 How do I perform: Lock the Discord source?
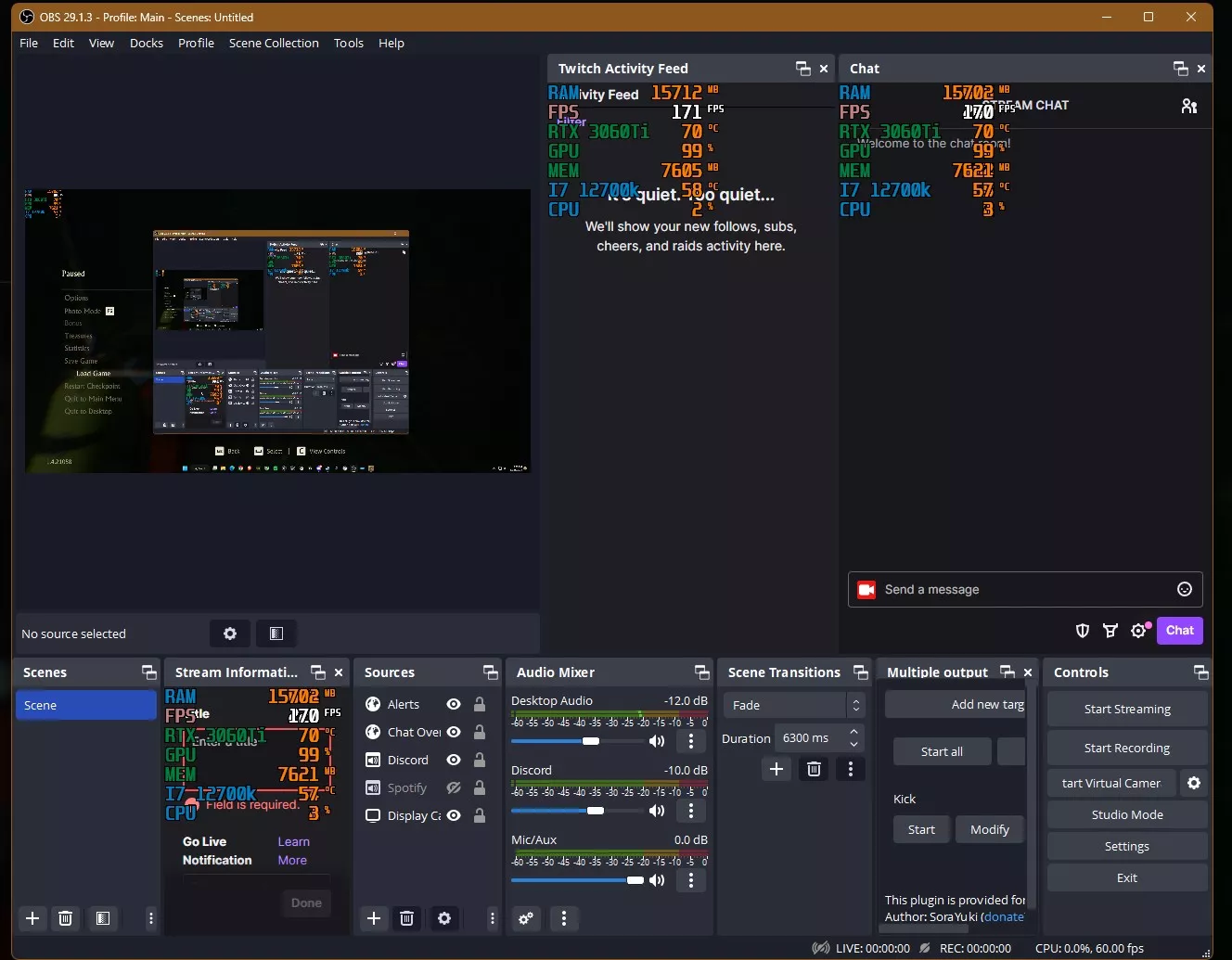click(480, 760)
